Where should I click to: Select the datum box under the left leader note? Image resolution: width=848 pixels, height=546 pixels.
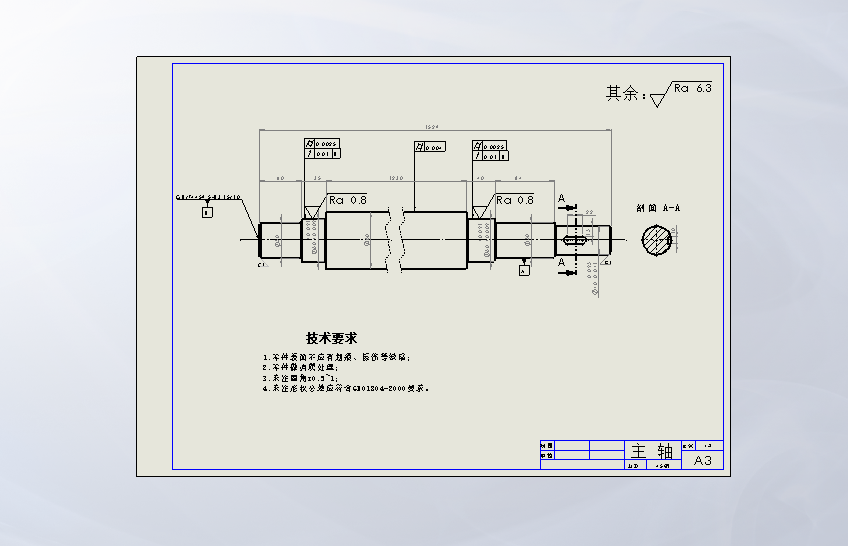click(x=207, y=212)
